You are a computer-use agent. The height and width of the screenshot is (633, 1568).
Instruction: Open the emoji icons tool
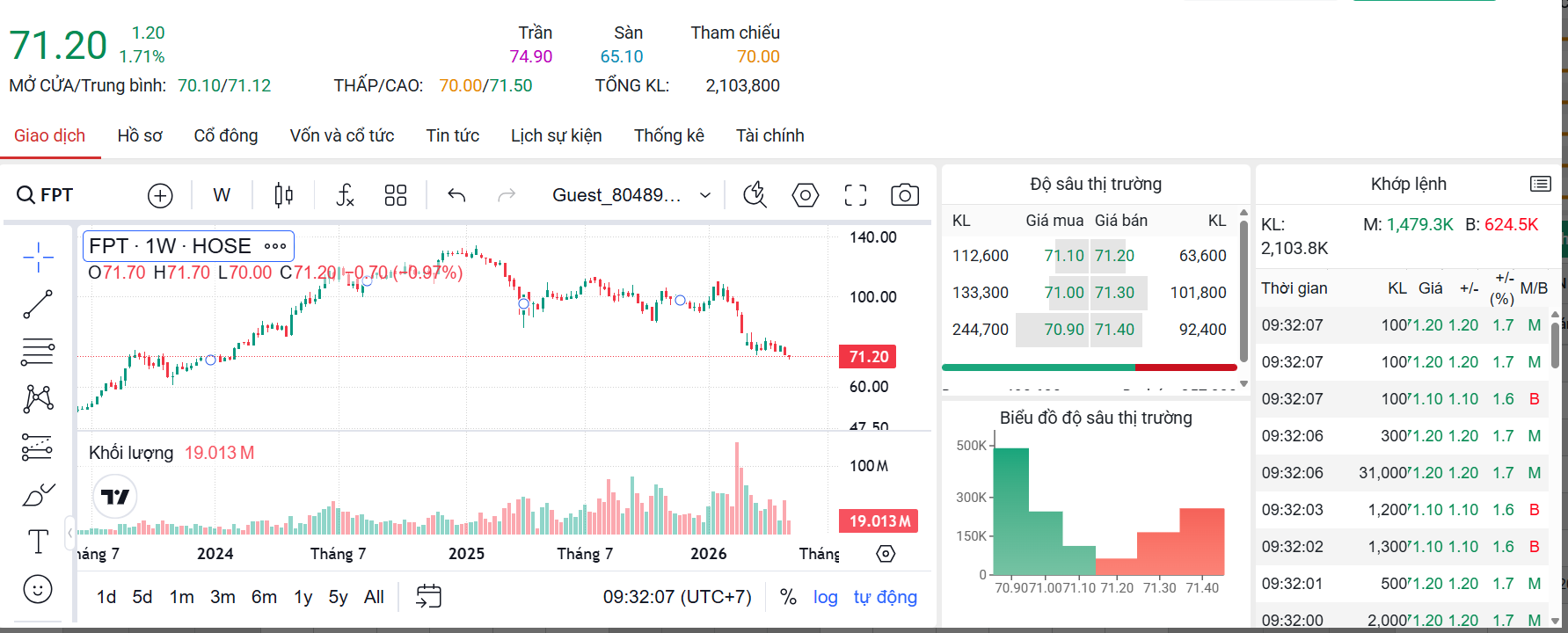point(38,589)
